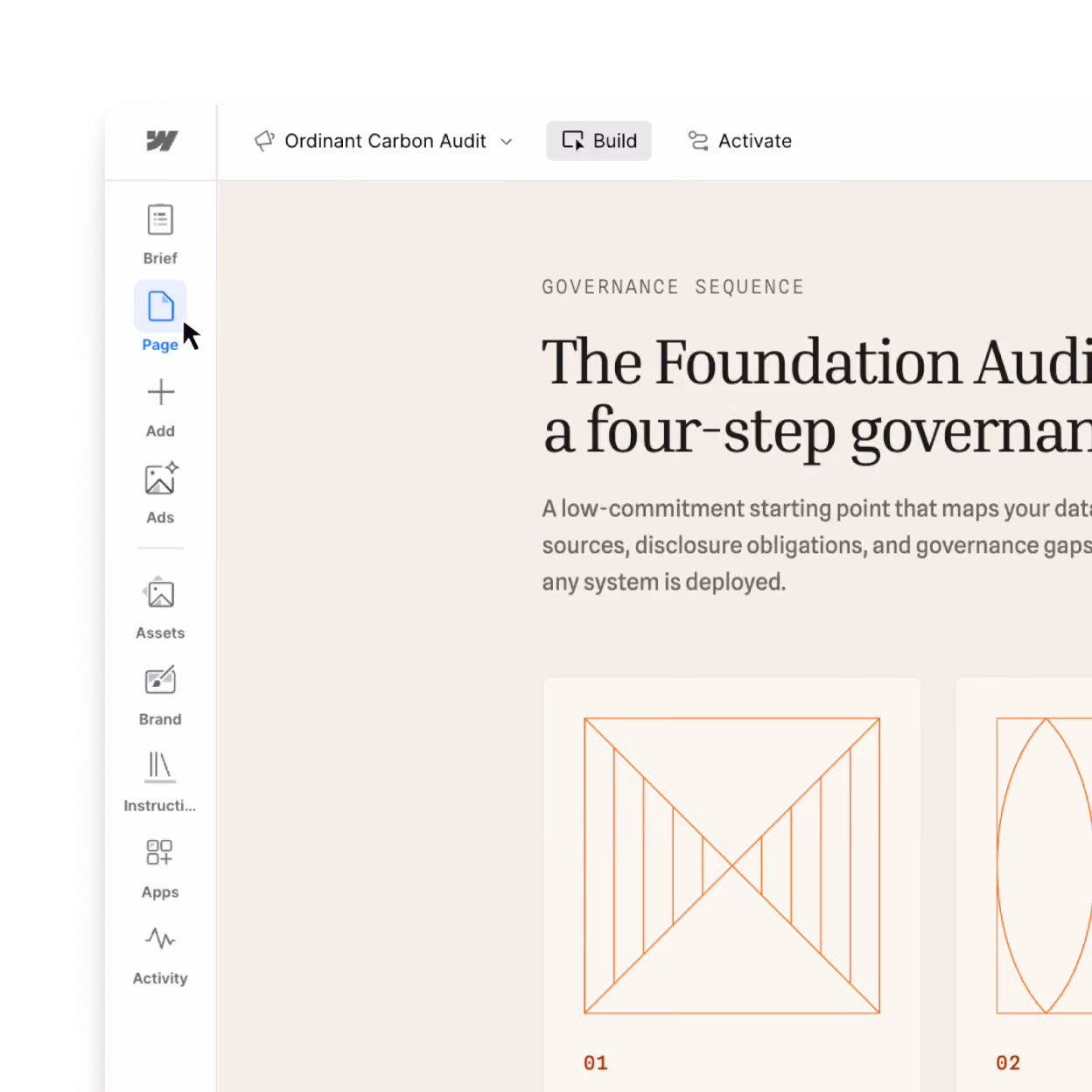Open the Activity panel icon
Image resolution: width=1092 pixels, height=1092 pixels.
[160, 939]
